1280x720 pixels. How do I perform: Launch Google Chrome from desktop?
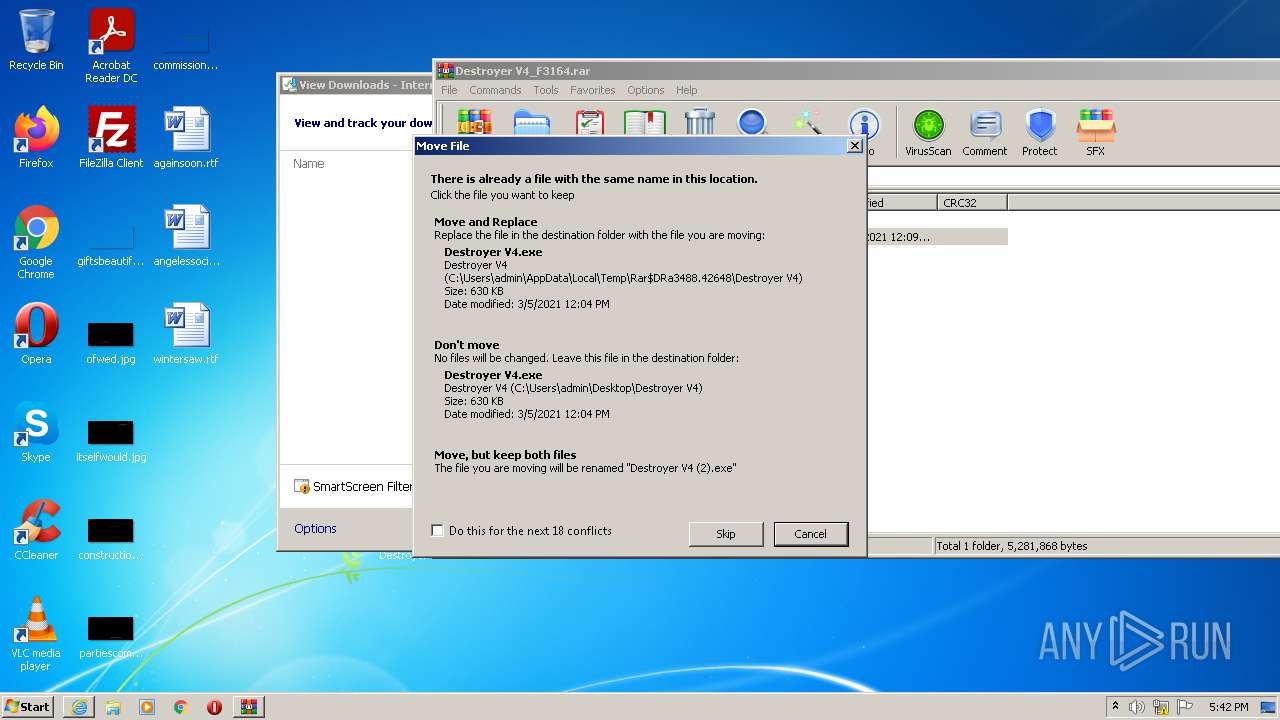36,242
